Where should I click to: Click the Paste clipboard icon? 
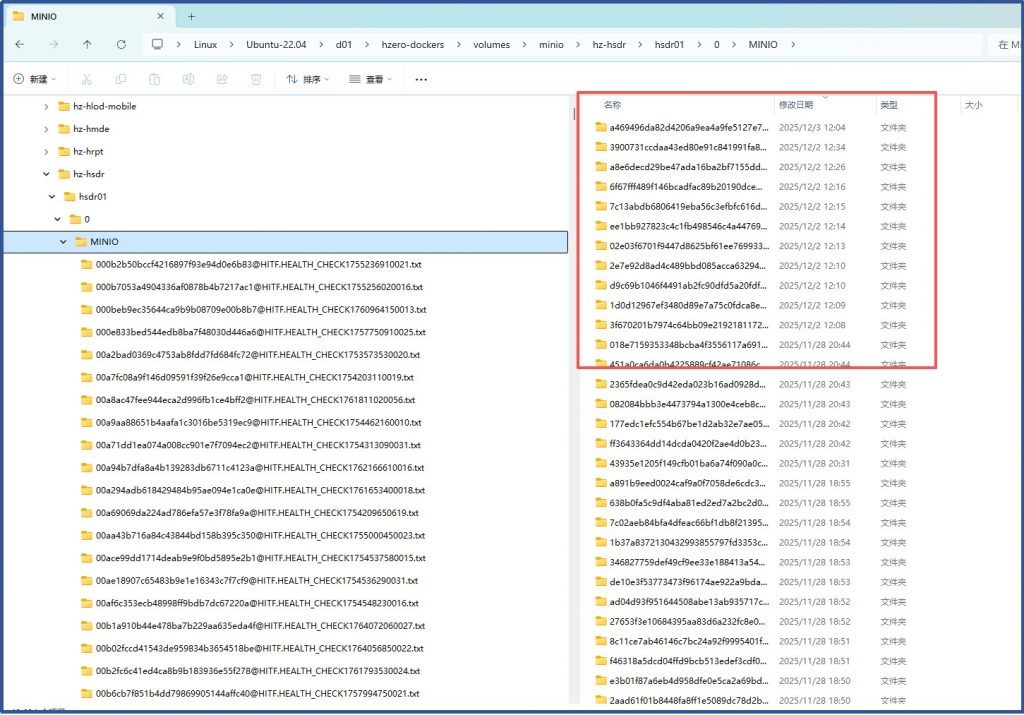coord(154,79)
